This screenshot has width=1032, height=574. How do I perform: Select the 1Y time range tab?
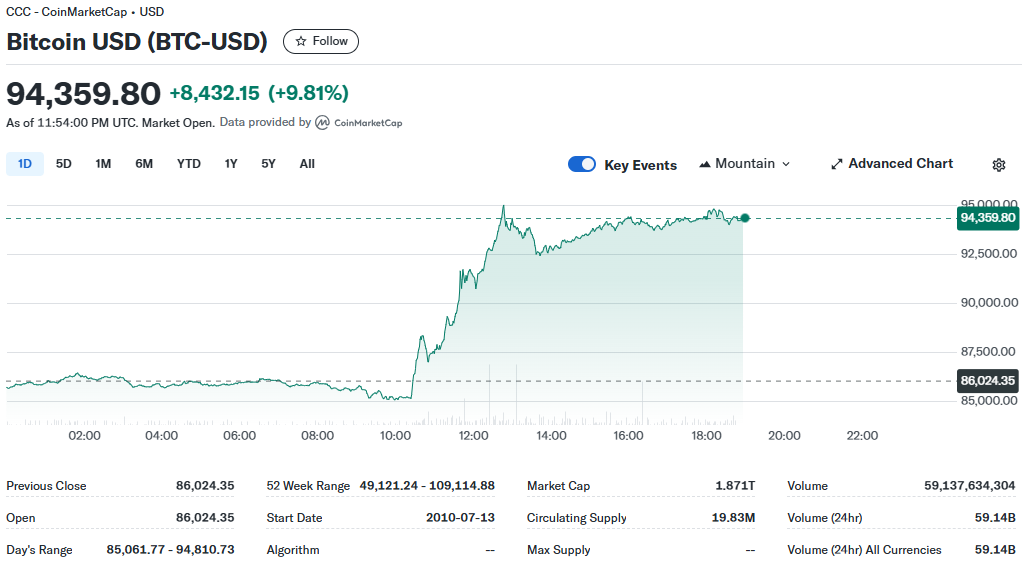pos(230,164)
